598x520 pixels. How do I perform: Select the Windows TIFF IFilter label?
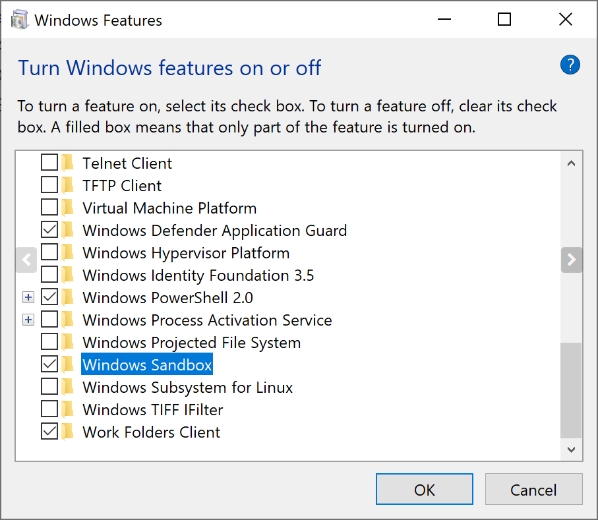[153, 410]
